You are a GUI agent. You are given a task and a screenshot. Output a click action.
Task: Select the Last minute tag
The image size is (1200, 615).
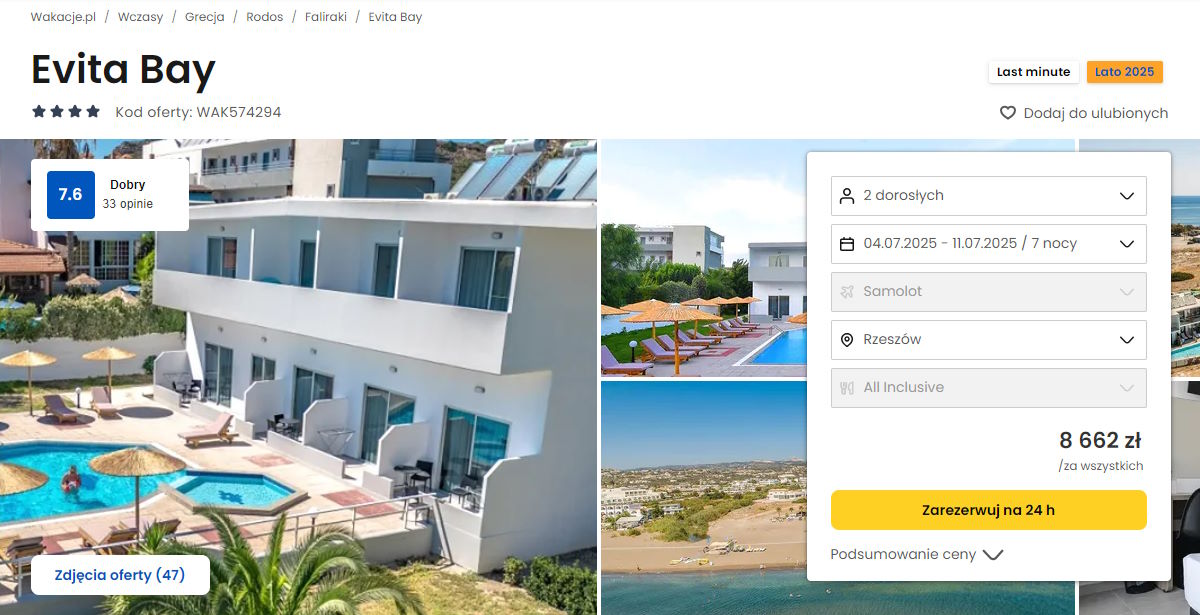point(1034,72)
